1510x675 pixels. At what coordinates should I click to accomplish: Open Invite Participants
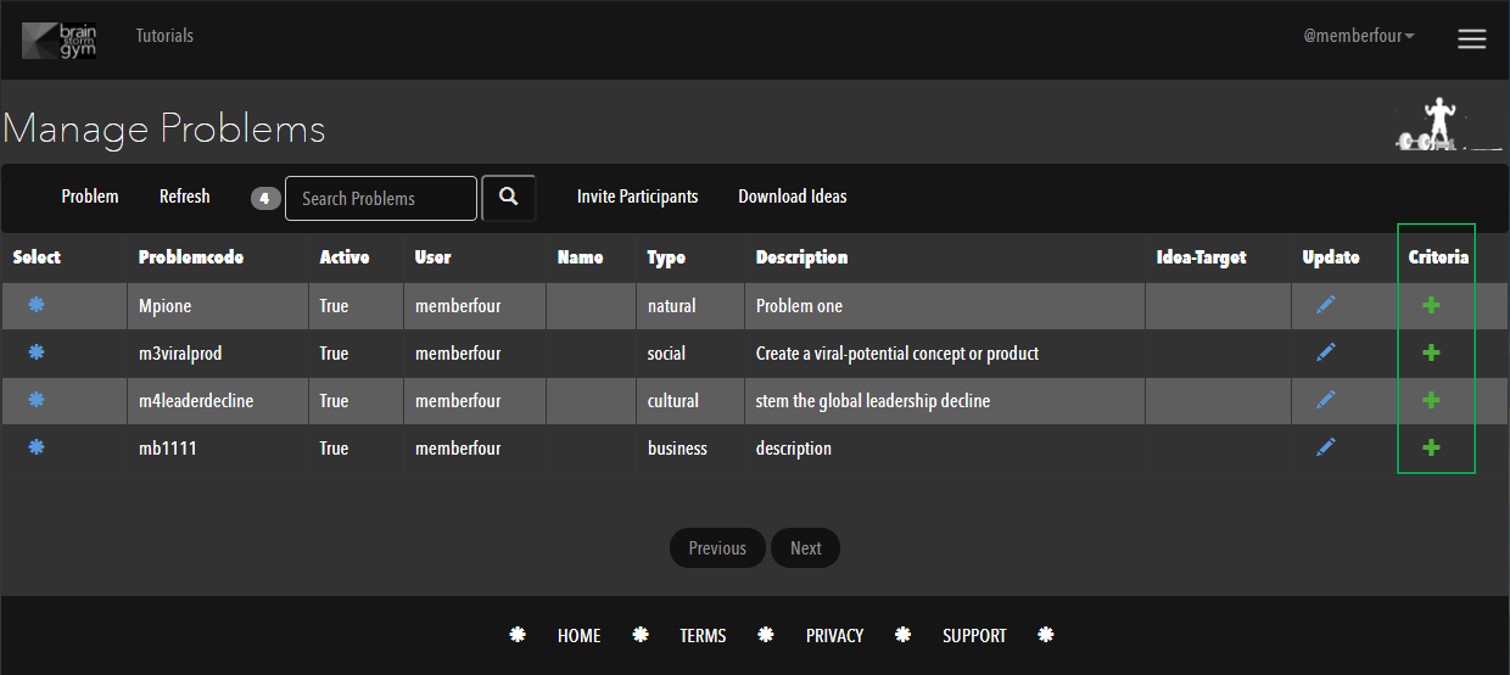pos(637,196)
